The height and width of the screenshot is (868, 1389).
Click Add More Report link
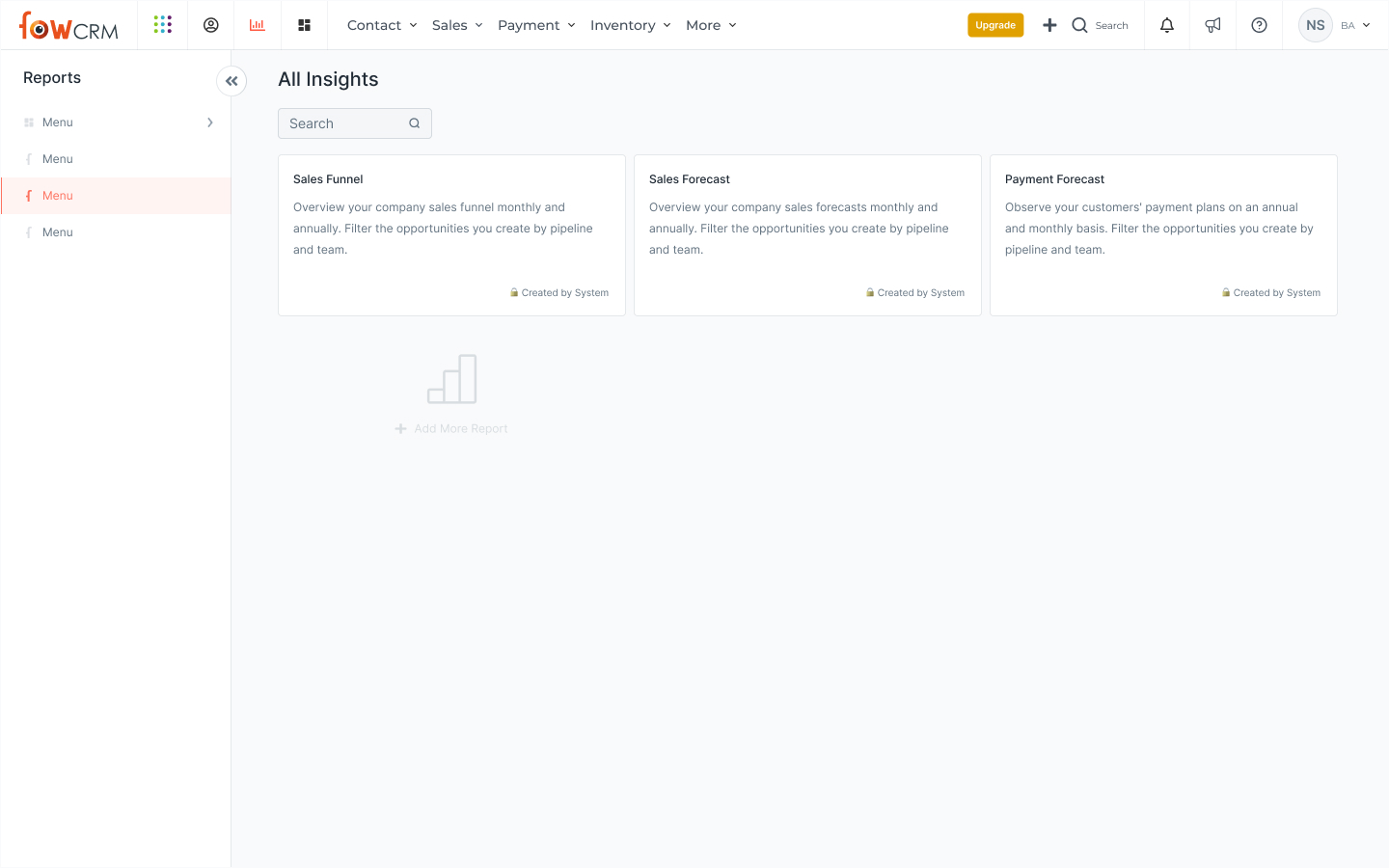coord(451,428)
